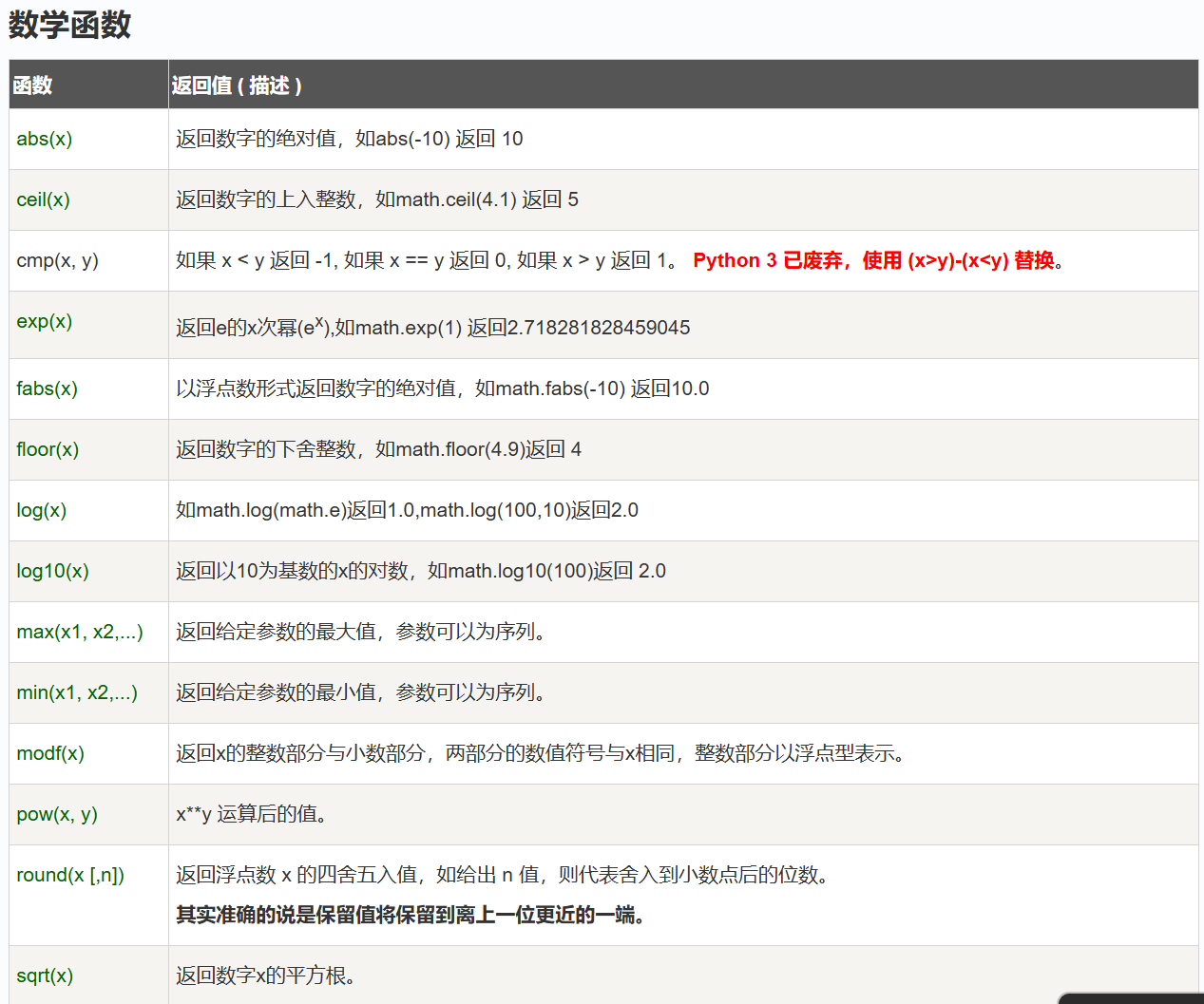The image size is (1204, 1004).
Task: Open the abs(x) function link
Action: (44, 139)
